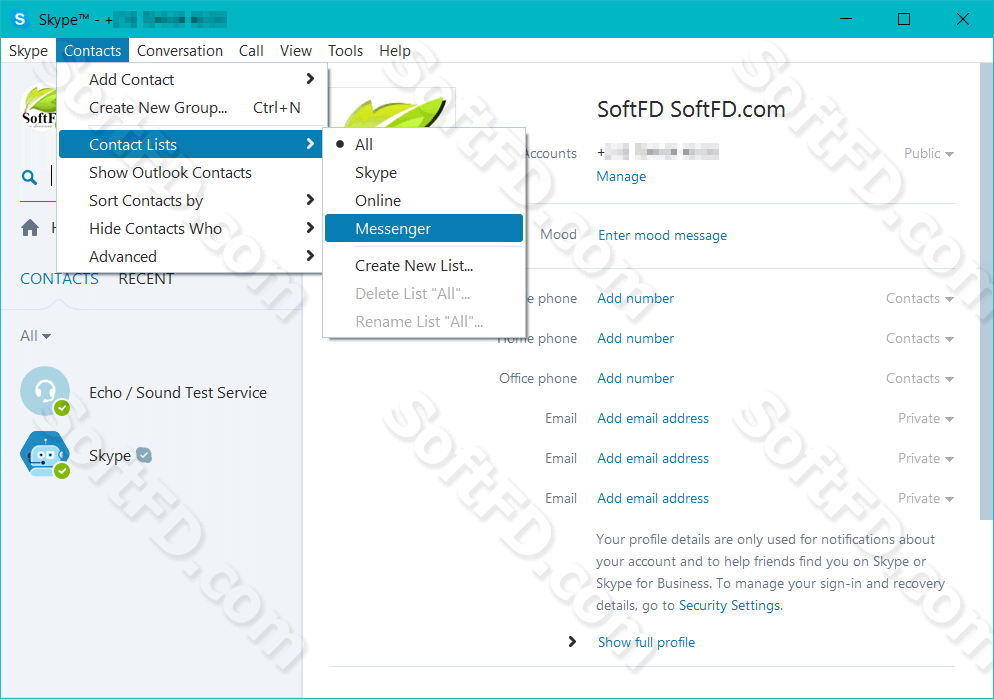Switch to the CONTACTS tab
Screen dimensions: 994x699
coord(60,279)
